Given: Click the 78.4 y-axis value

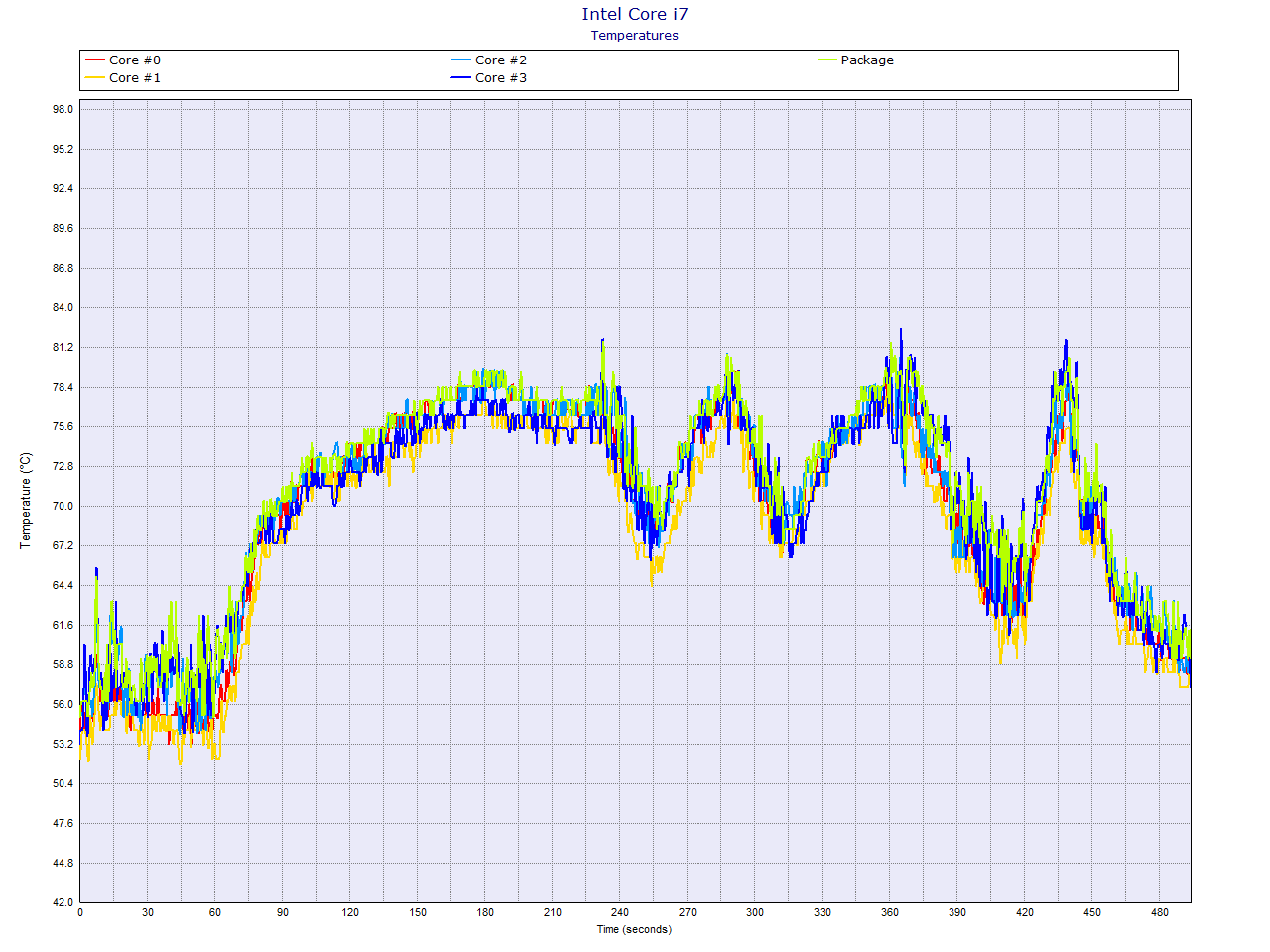Looking at the screenshot, I should [63, 387].
